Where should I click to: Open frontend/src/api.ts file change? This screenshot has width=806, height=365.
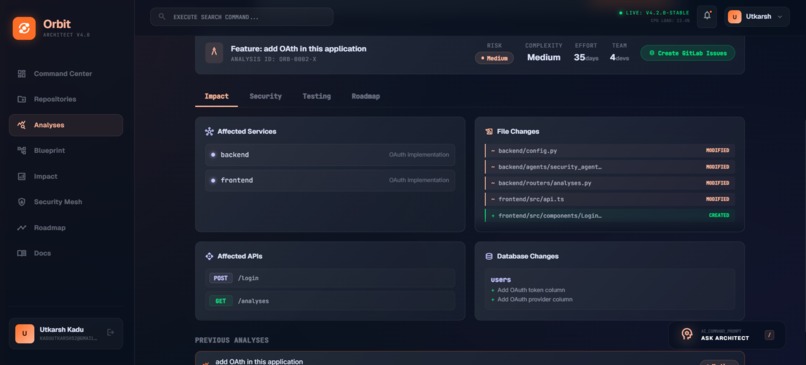tap(610, 199)
